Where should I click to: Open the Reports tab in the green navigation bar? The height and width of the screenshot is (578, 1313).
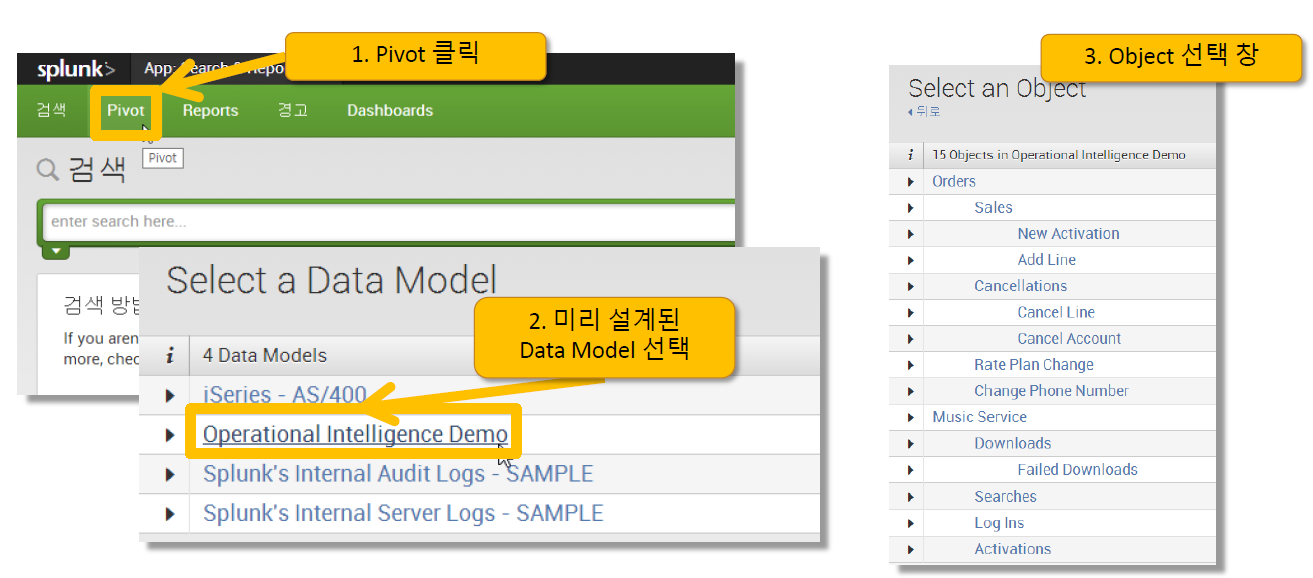209,110
